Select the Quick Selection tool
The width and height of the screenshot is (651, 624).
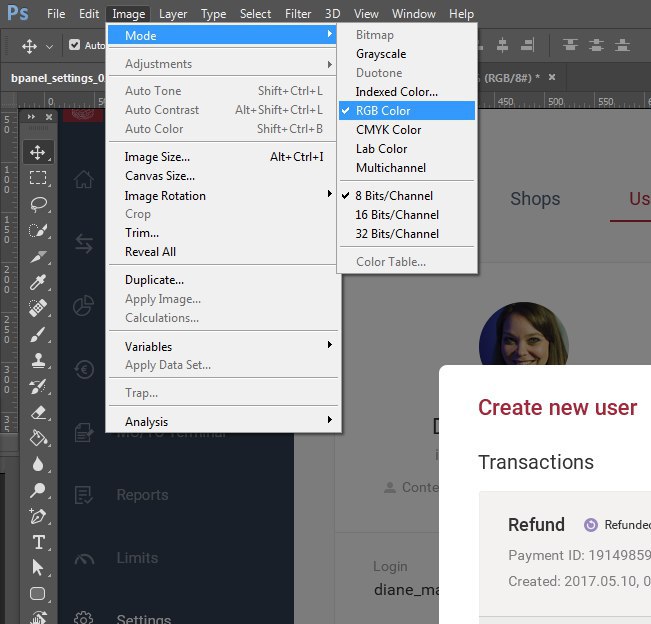click(38, 230)
